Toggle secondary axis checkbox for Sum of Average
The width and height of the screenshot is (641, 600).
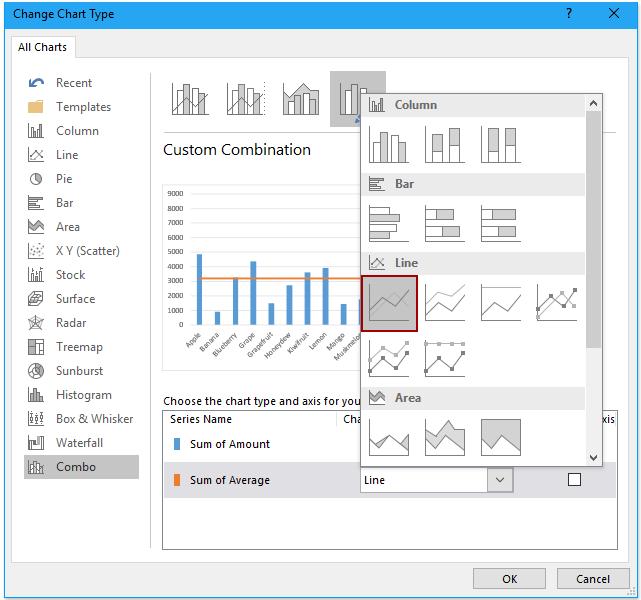pos(574,479)
